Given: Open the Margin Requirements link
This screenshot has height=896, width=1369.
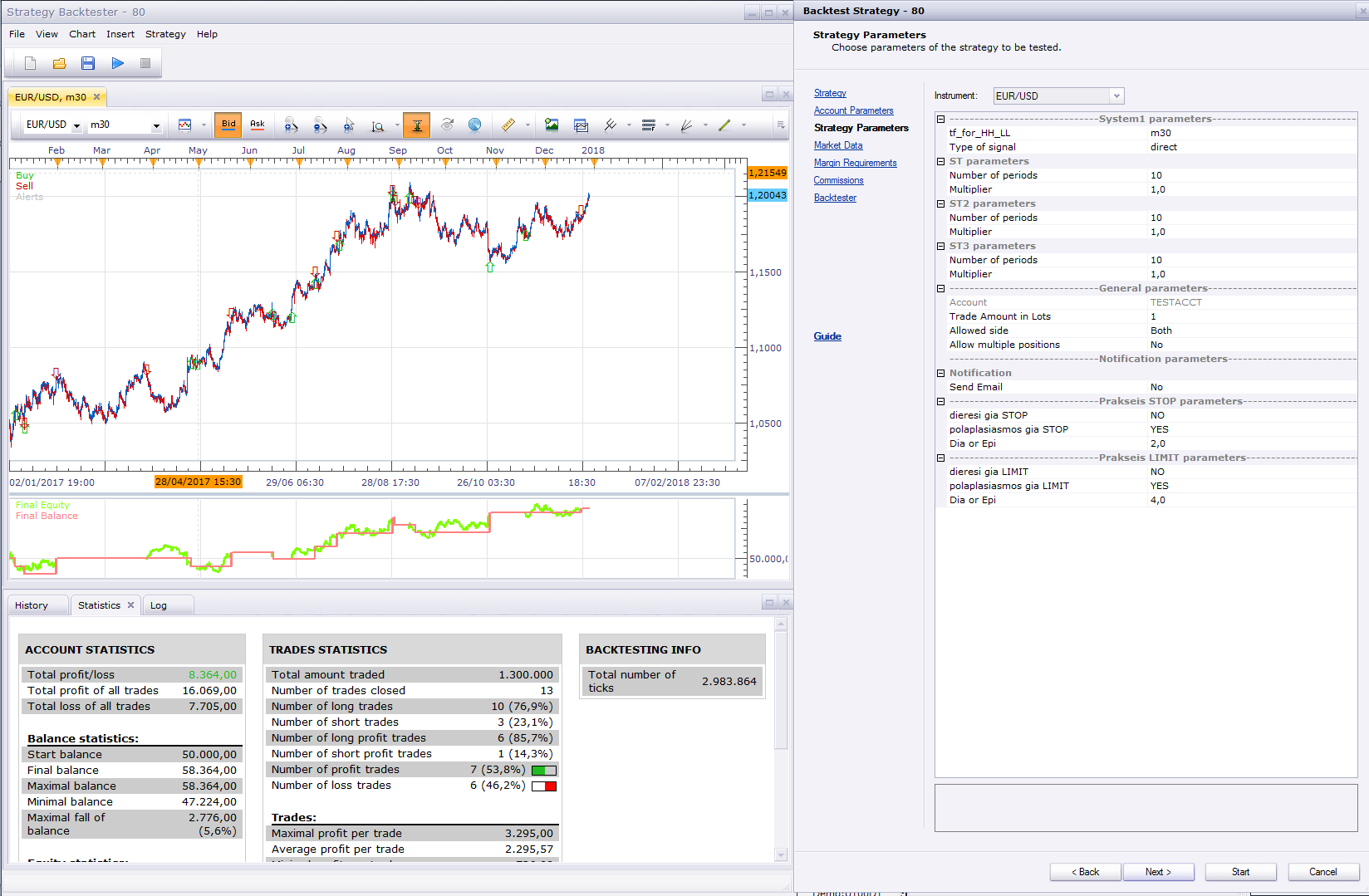Looking at the screenshot, I should [855, 163].
